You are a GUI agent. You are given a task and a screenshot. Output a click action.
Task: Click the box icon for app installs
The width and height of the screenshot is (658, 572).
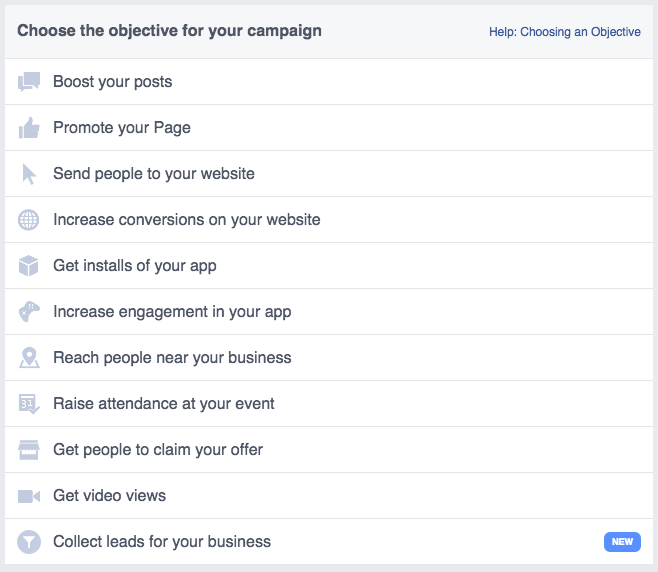pos(29,266)
